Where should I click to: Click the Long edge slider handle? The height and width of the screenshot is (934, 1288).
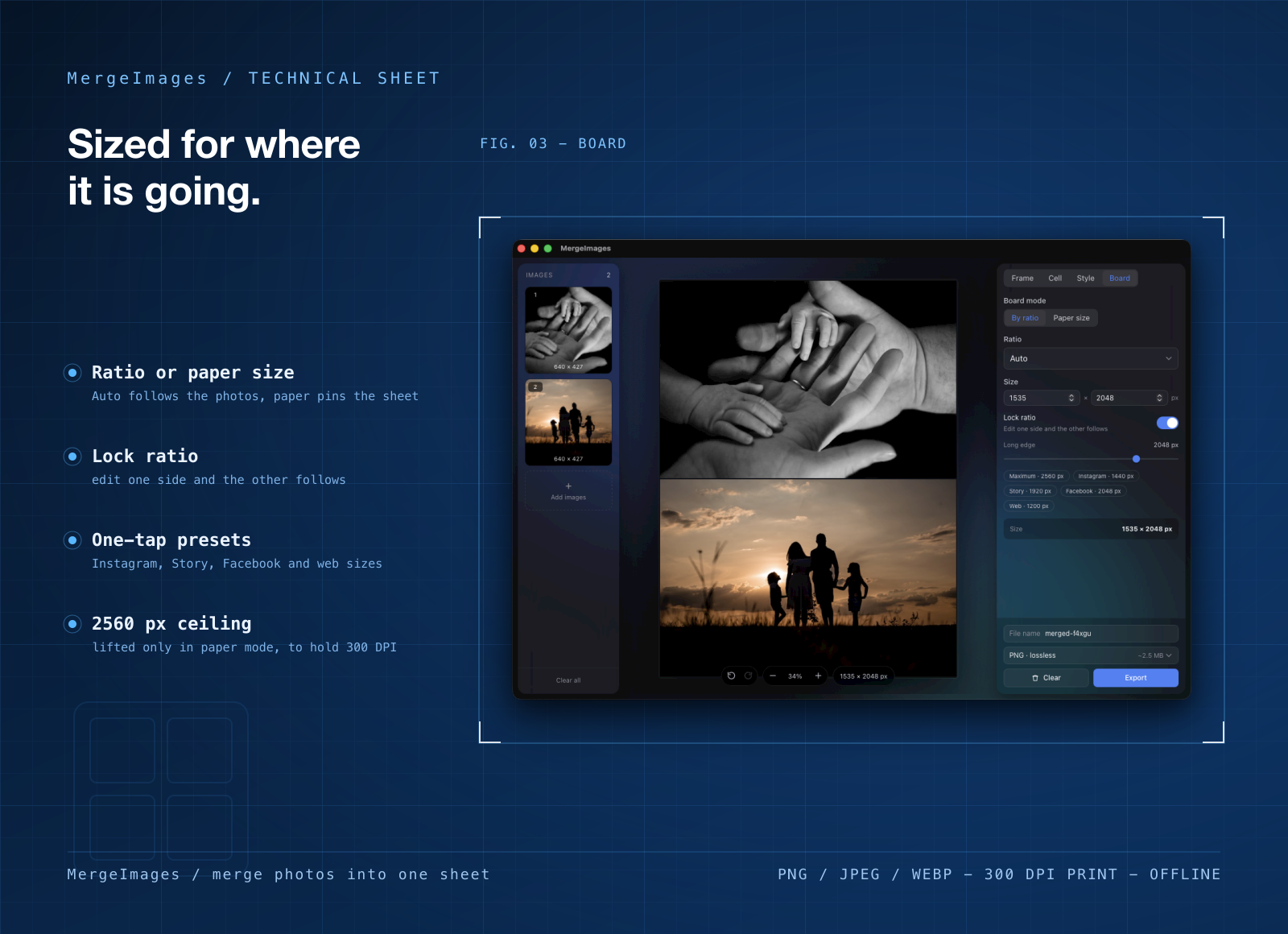click(x=1136, y=459)
